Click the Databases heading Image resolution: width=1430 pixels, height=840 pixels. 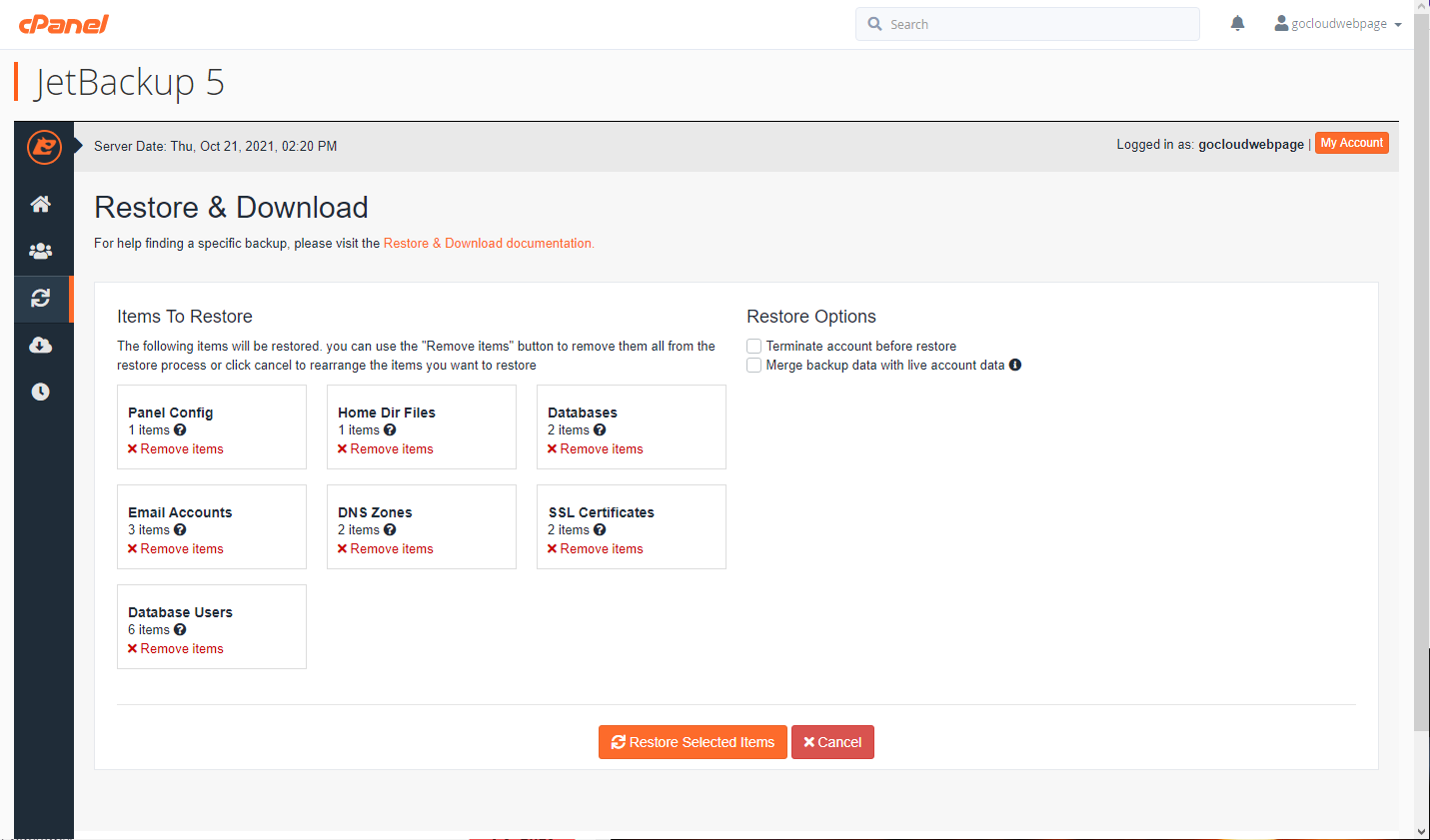(x=583, y=413)
